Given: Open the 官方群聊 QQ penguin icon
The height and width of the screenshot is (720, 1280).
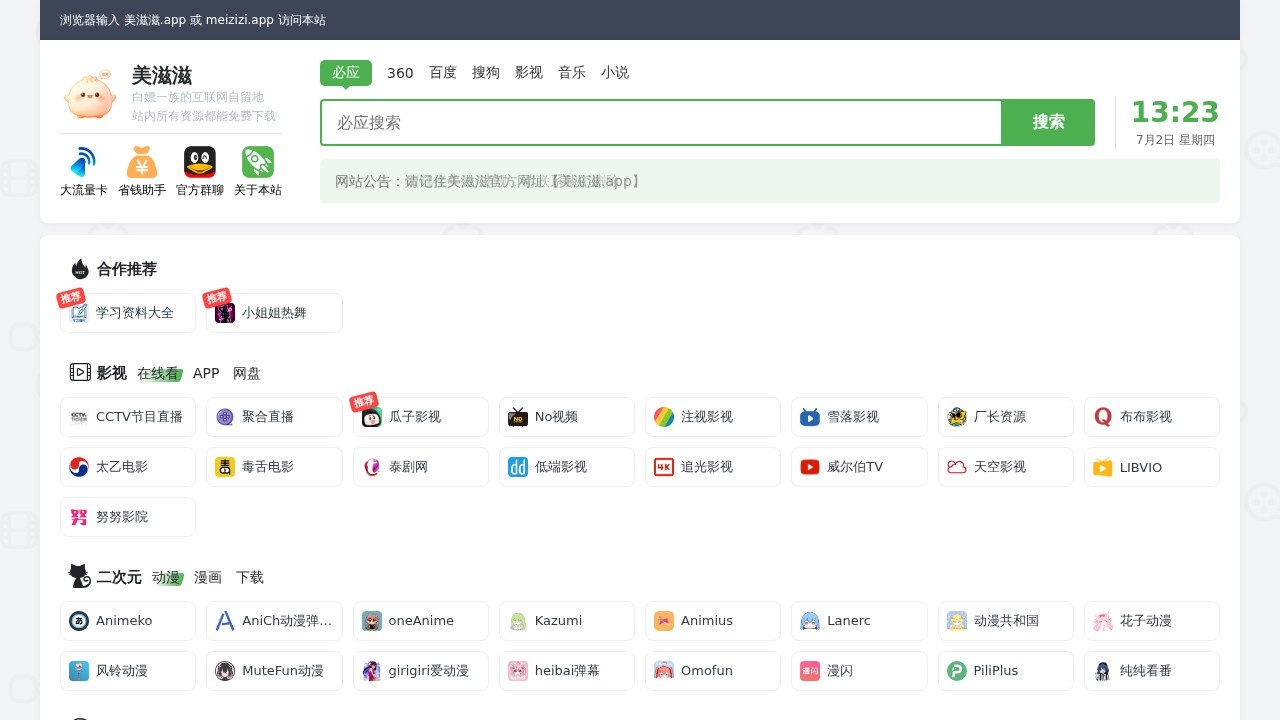Looking at the screenshot, I should pyautogui.click(x=200, y=171).
